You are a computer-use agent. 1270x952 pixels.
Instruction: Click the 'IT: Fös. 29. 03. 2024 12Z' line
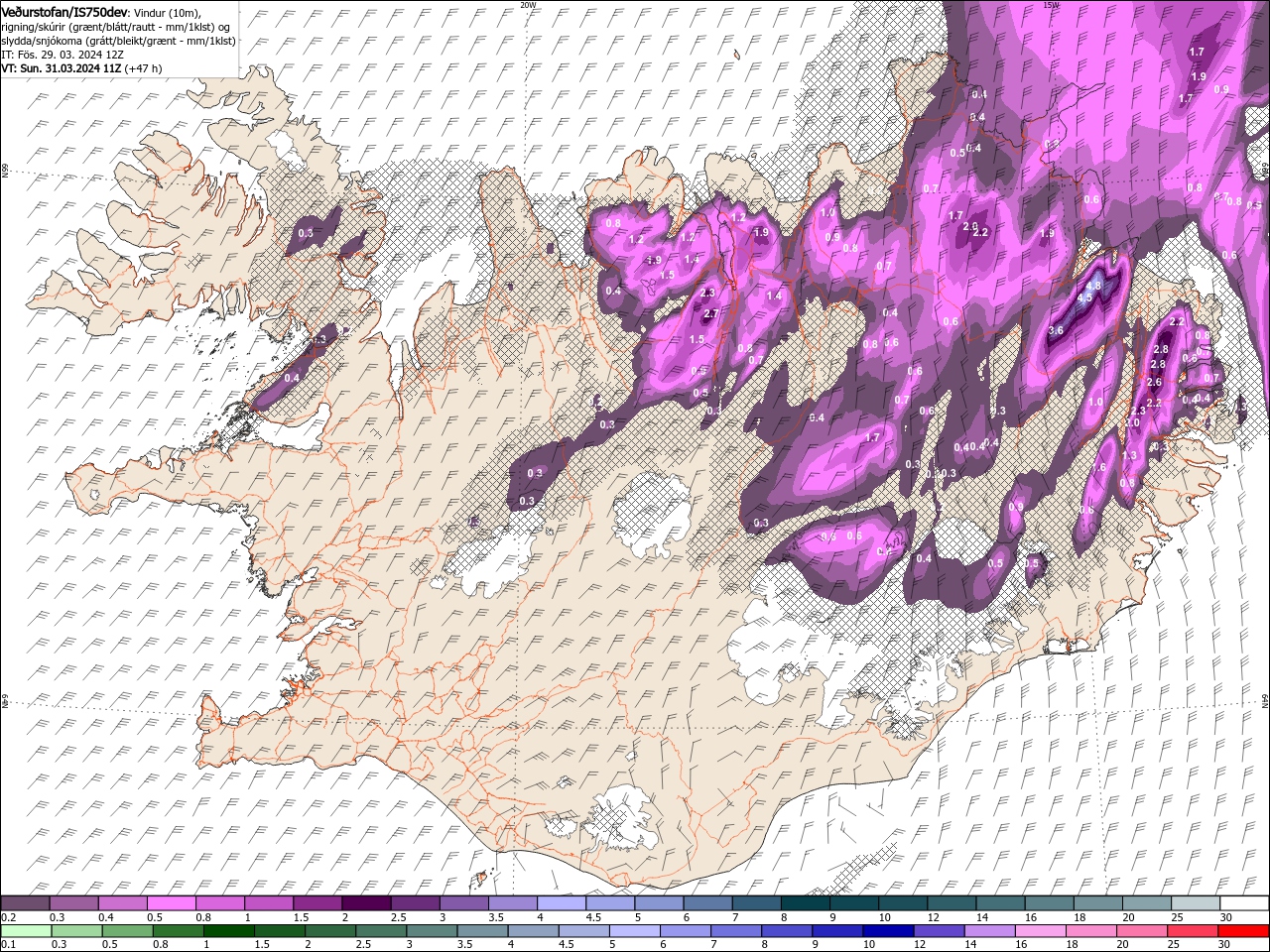(62, 55)
